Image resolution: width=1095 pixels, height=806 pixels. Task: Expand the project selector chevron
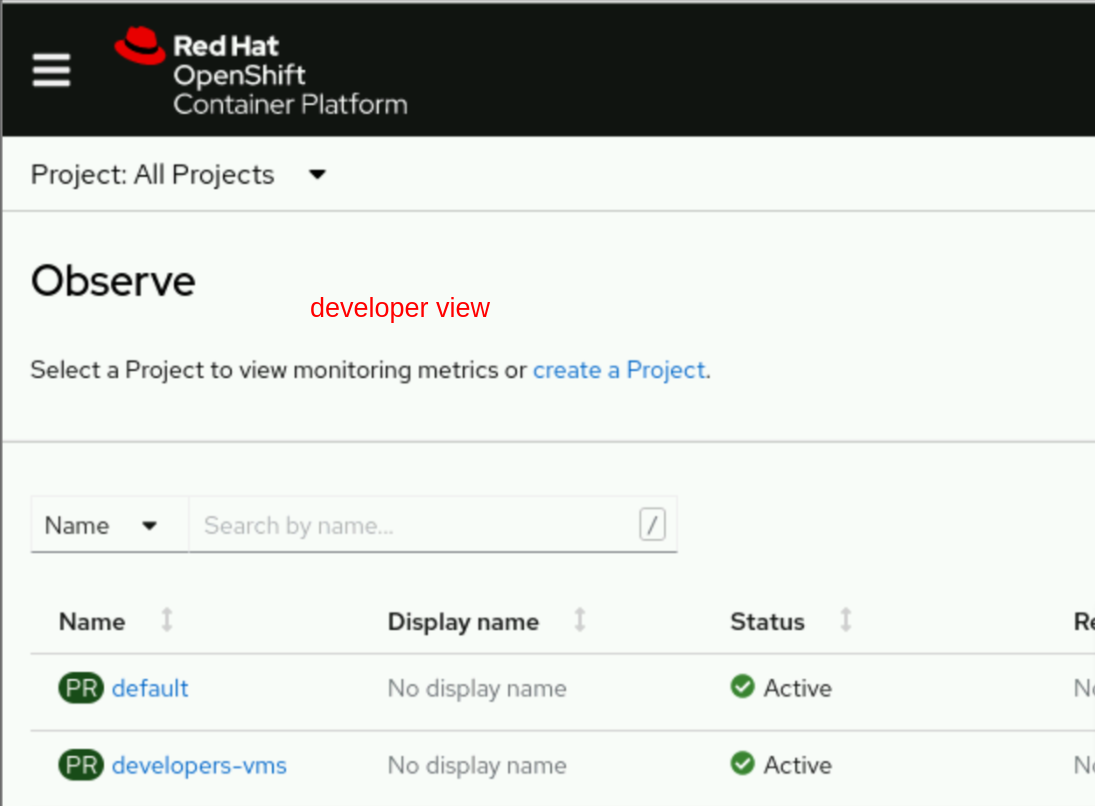click(316, 174)
